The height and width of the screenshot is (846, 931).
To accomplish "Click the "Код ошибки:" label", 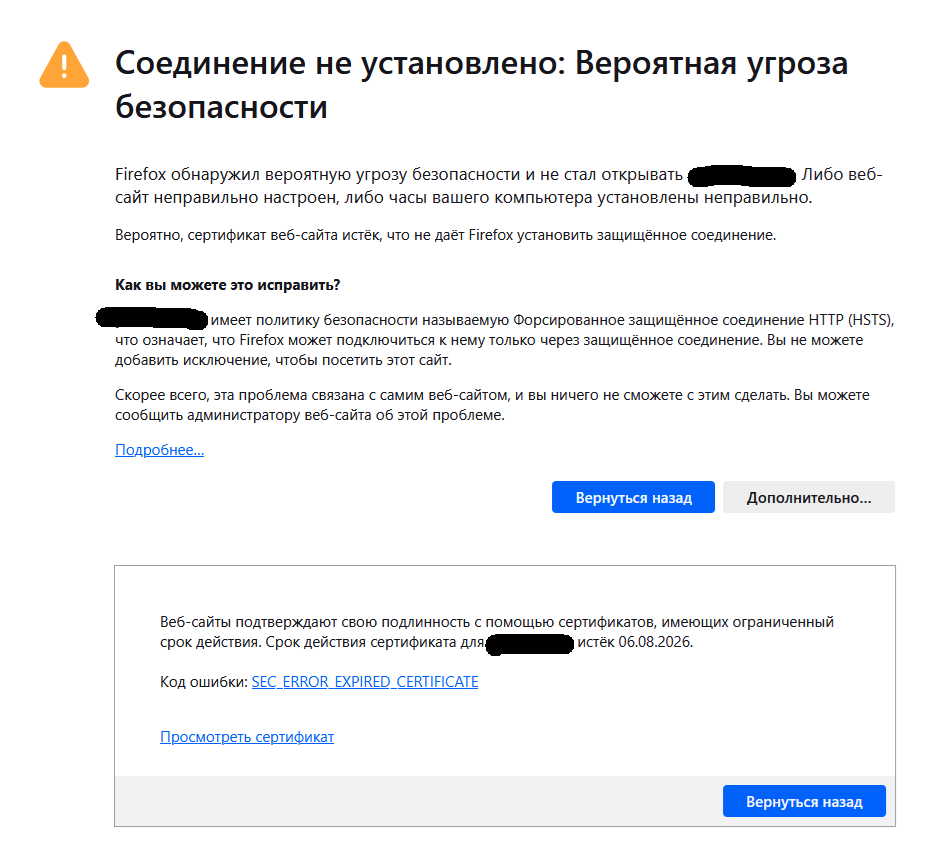I will point(204,682).
